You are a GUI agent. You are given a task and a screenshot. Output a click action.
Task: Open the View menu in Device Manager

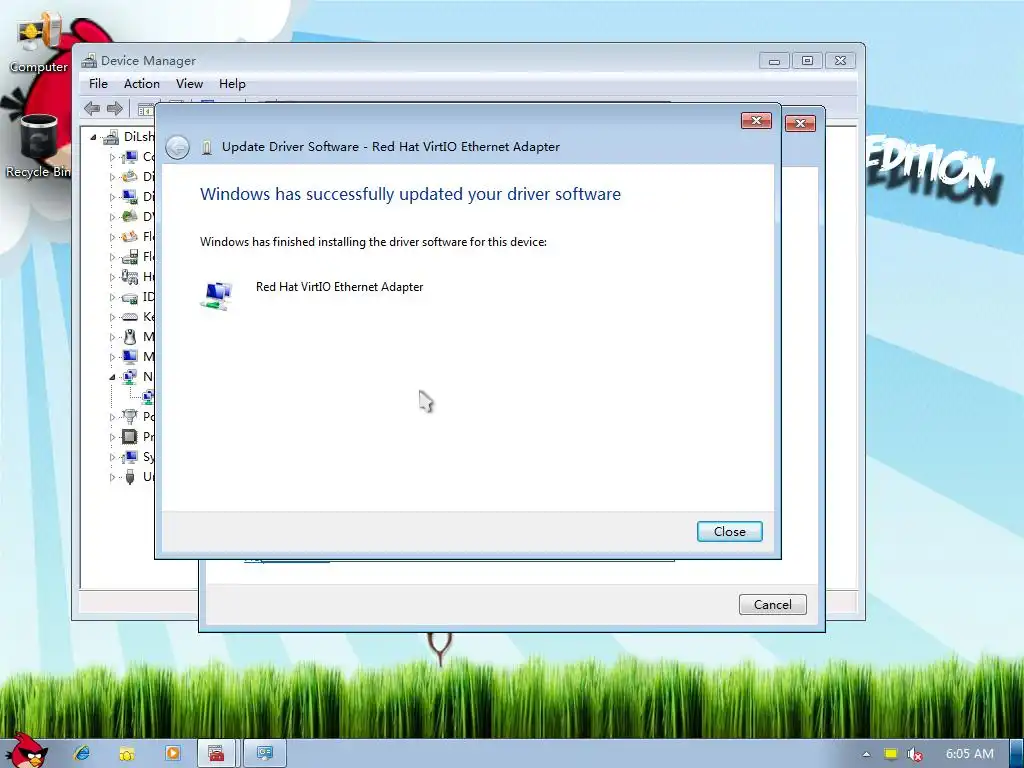click(x=189, y=84)
